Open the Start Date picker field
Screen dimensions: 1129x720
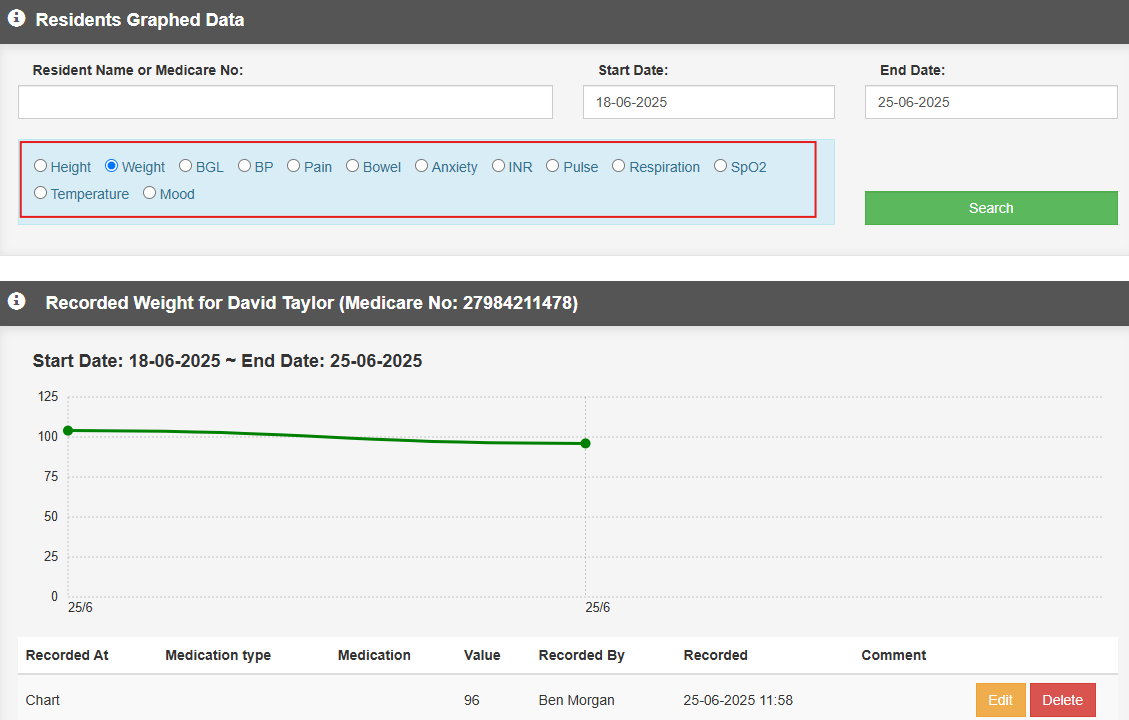tap(708, 102)
